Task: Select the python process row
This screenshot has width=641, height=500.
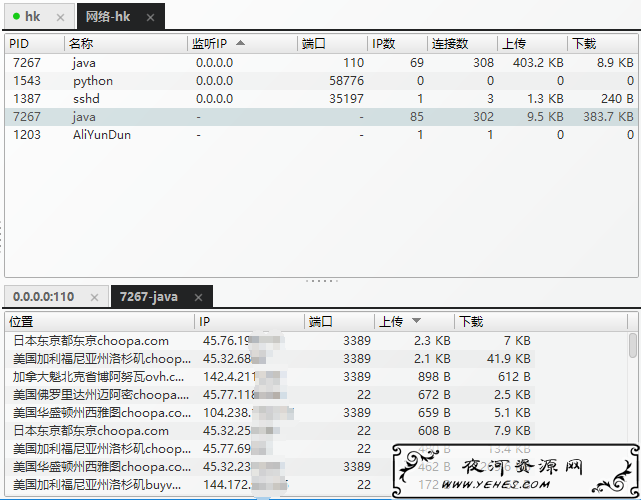Action: coord(321,81)
